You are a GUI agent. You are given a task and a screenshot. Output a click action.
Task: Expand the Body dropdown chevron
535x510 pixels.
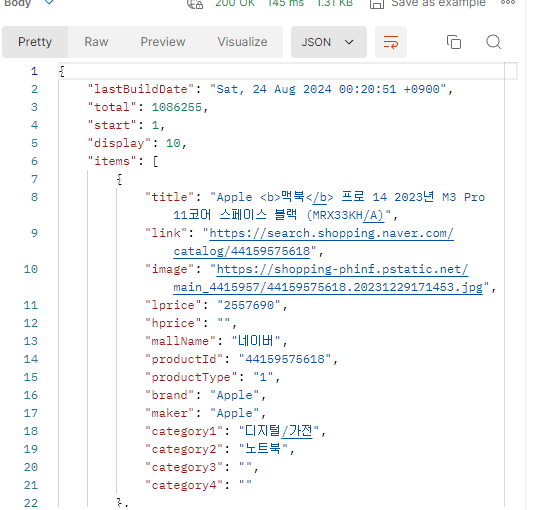(49, 2)
